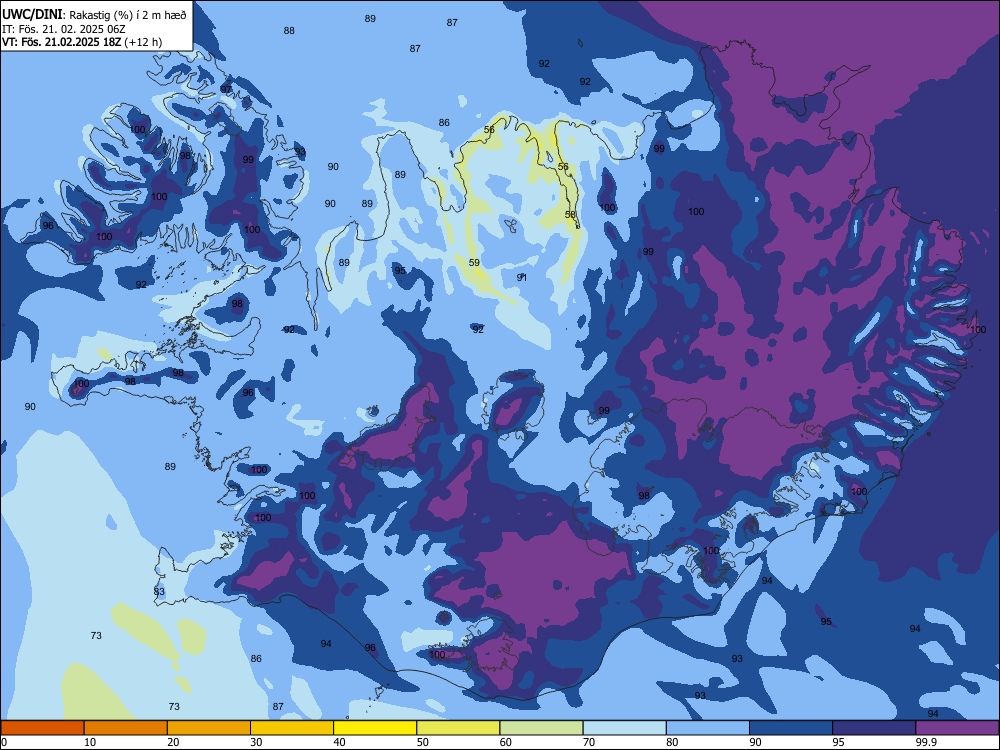
Task: Click the legend tick label "80"
Action: pos(672,742)
